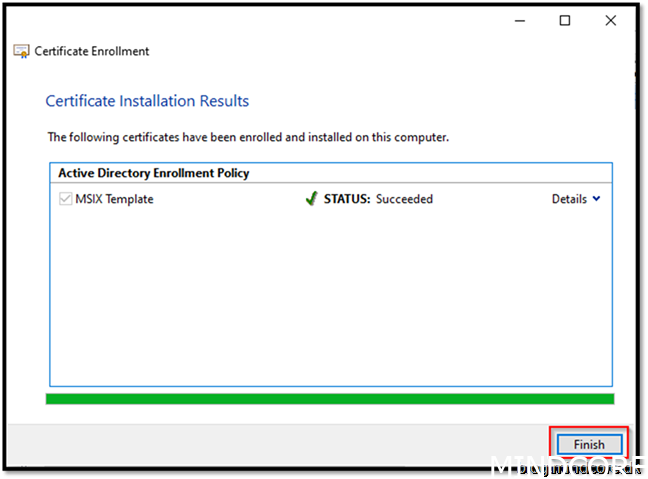Click the enrolled certificates description sentence

[248, 137]
